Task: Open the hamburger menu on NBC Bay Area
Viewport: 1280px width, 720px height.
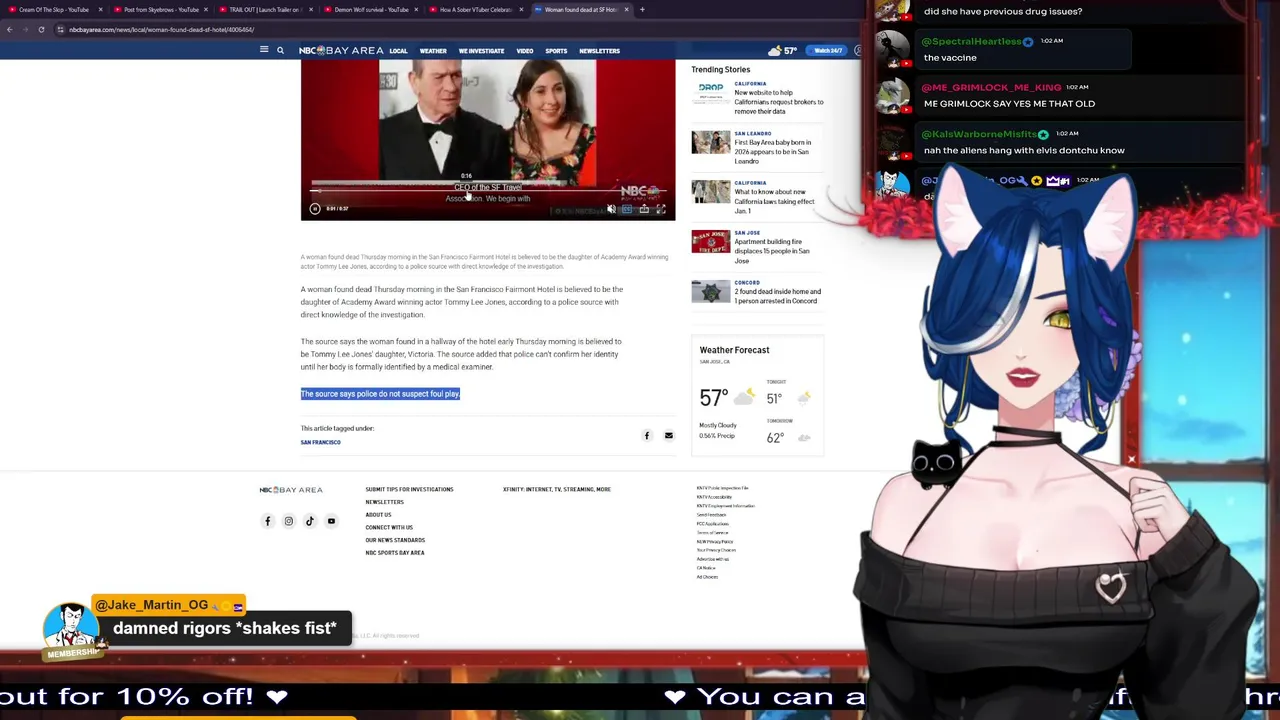Action: [x=264, y=50]
